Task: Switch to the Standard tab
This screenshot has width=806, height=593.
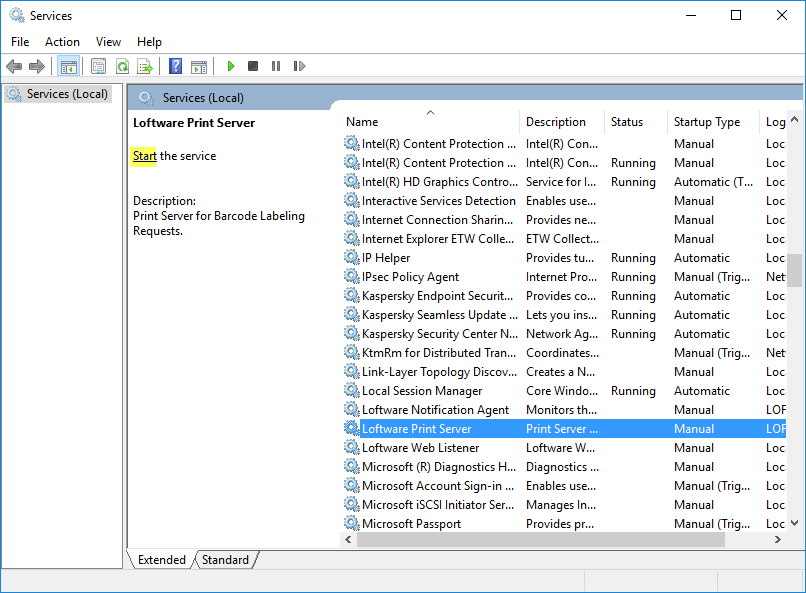Action: pos(225,560)
